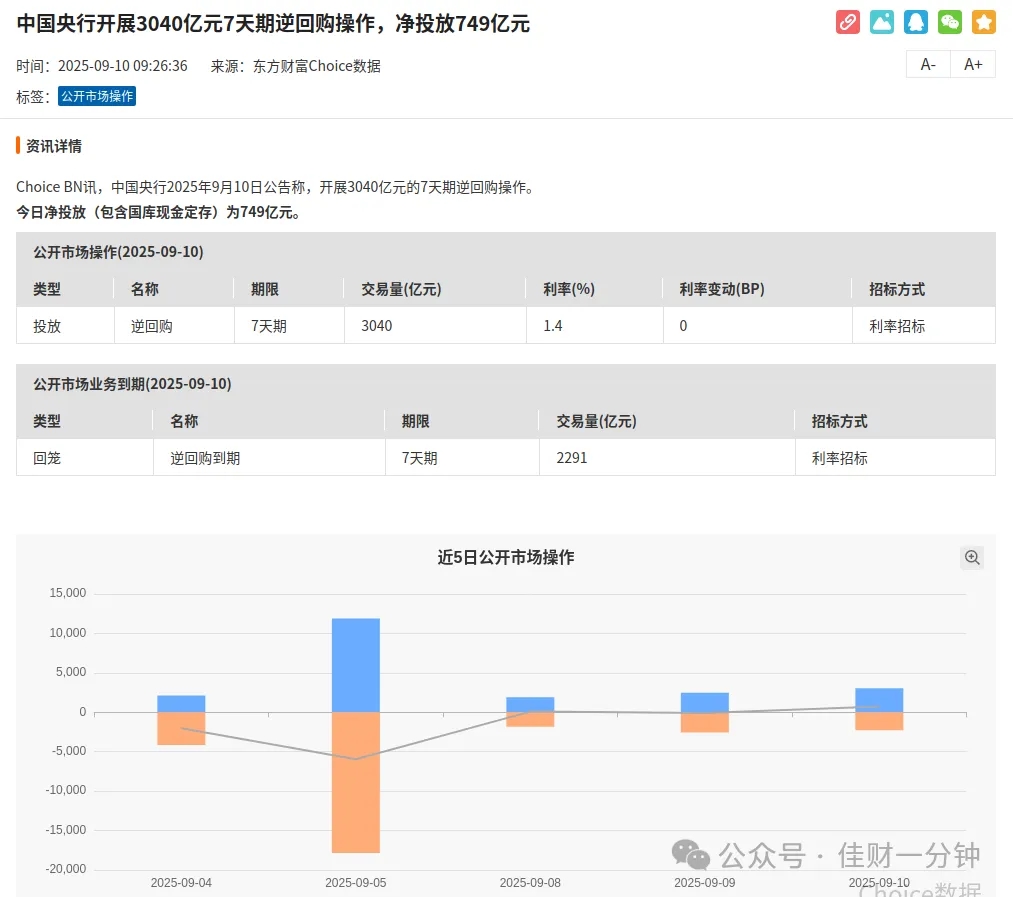Zoom the chart with magnifier icon

[972, 558]
